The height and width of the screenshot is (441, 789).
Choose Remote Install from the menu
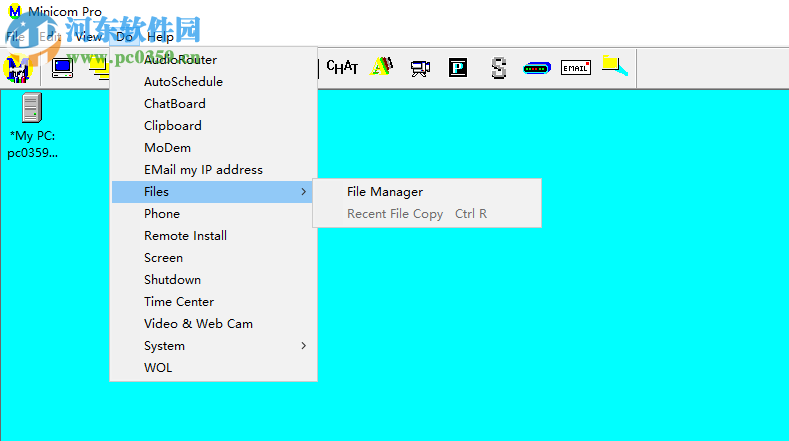[185, 235]
